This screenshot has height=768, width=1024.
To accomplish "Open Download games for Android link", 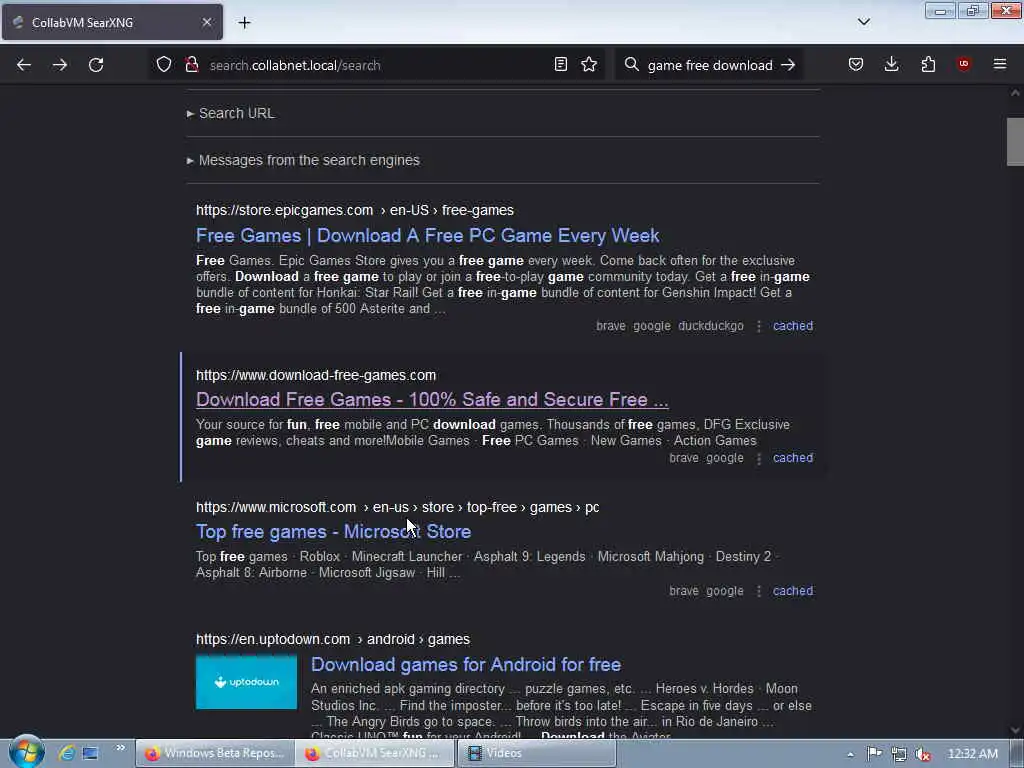I will [466, 664].
